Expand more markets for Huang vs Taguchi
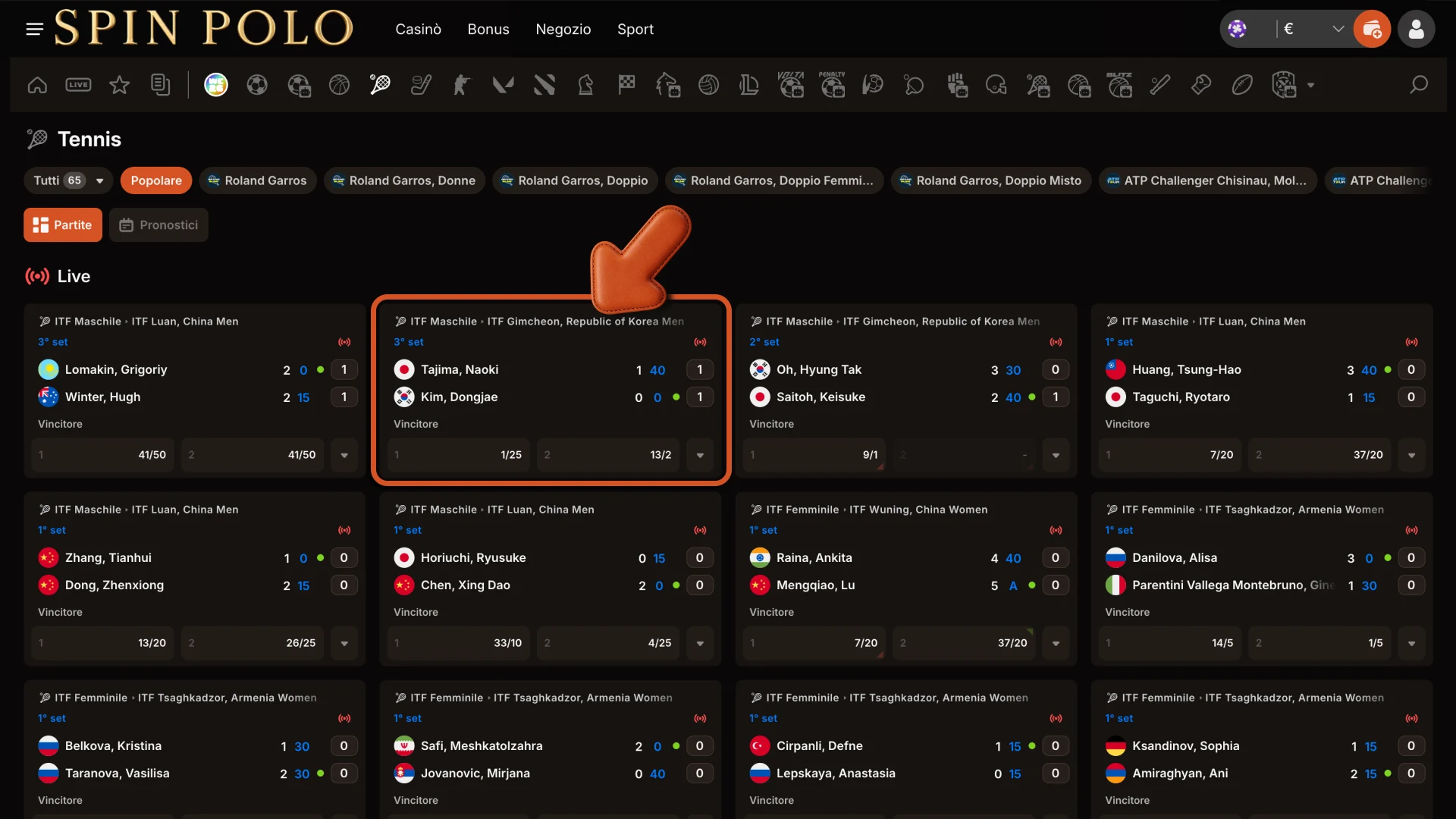The width and height of the screenshot is (1456, 819). (1411, 455)
